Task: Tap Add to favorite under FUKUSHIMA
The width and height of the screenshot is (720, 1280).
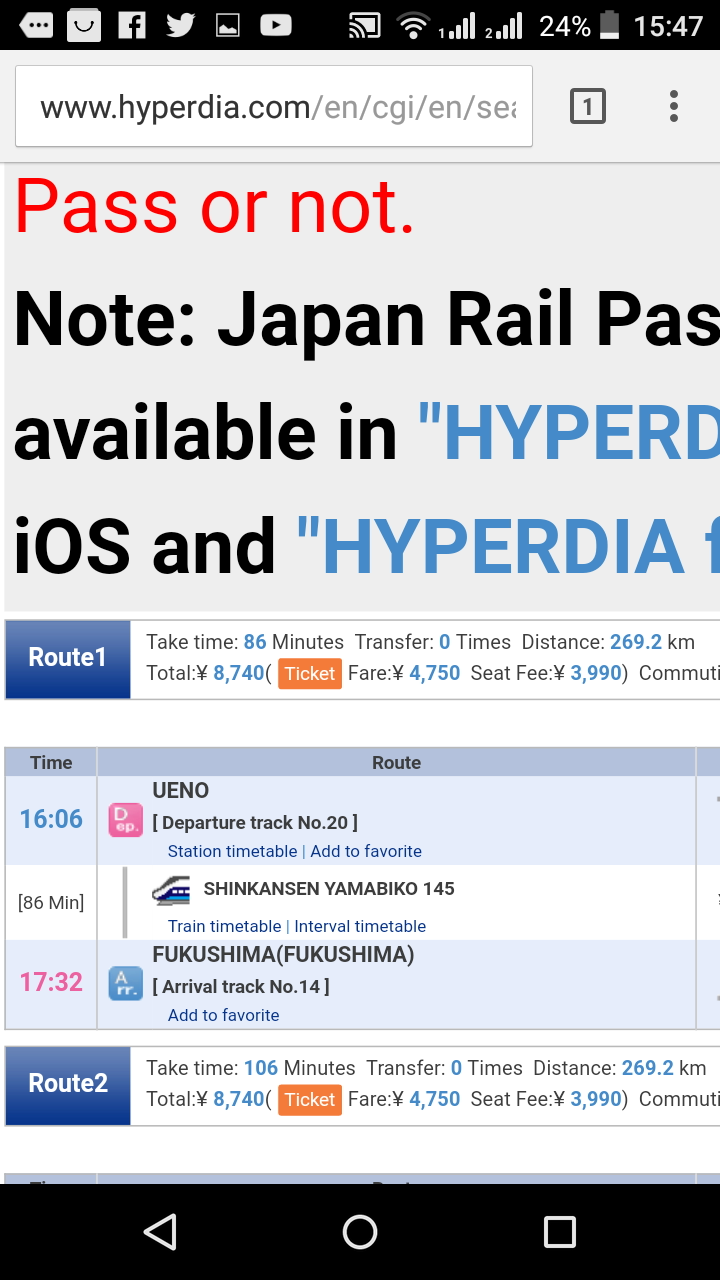Action: (x=224, y=1015)
